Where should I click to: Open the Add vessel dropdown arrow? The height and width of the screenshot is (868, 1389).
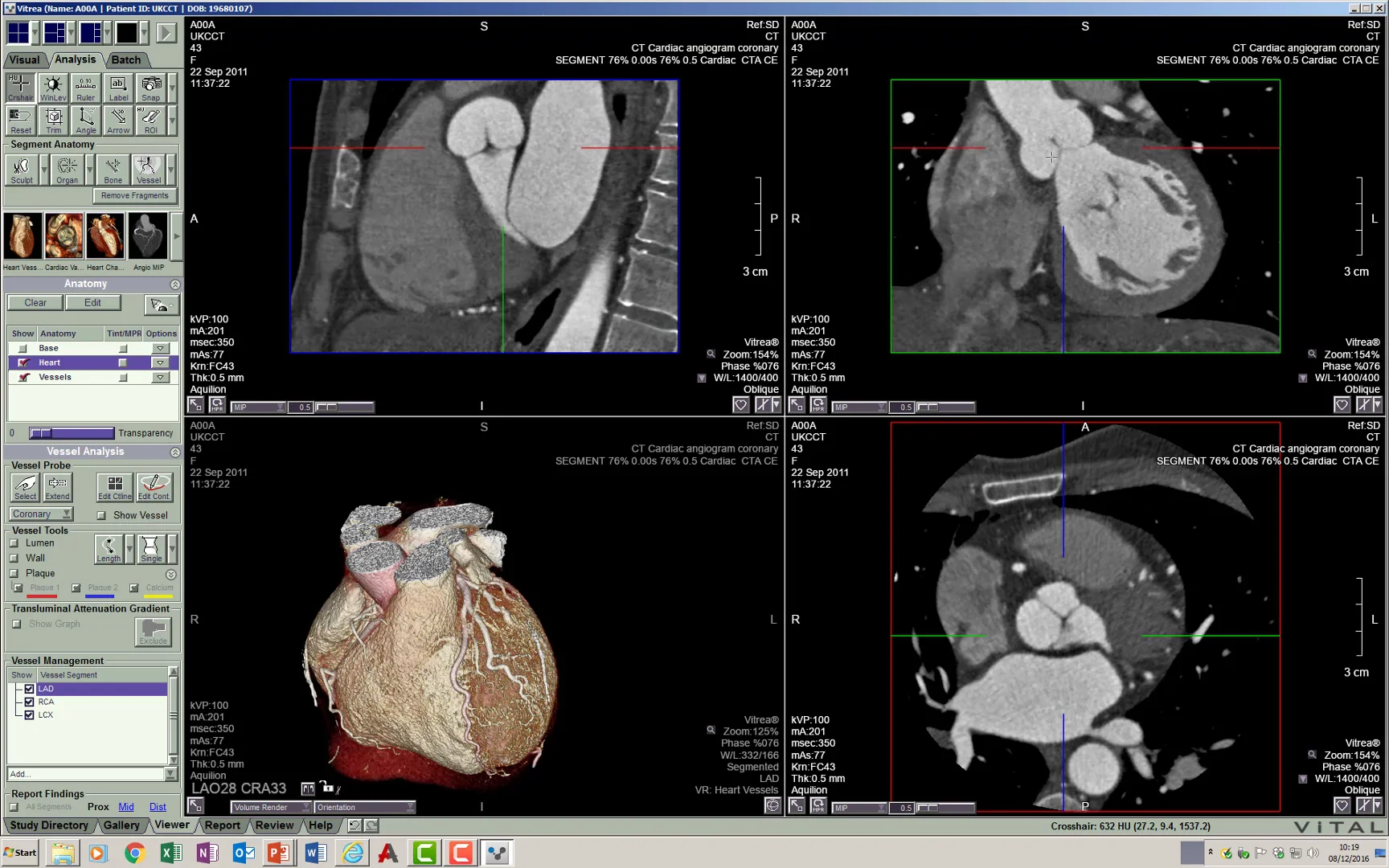pyautogui.click(x=170, y=775)
